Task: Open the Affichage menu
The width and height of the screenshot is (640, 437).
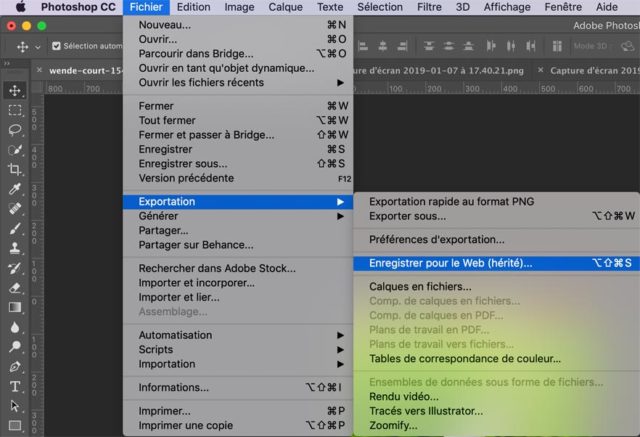Action: (x=507, y=7)
